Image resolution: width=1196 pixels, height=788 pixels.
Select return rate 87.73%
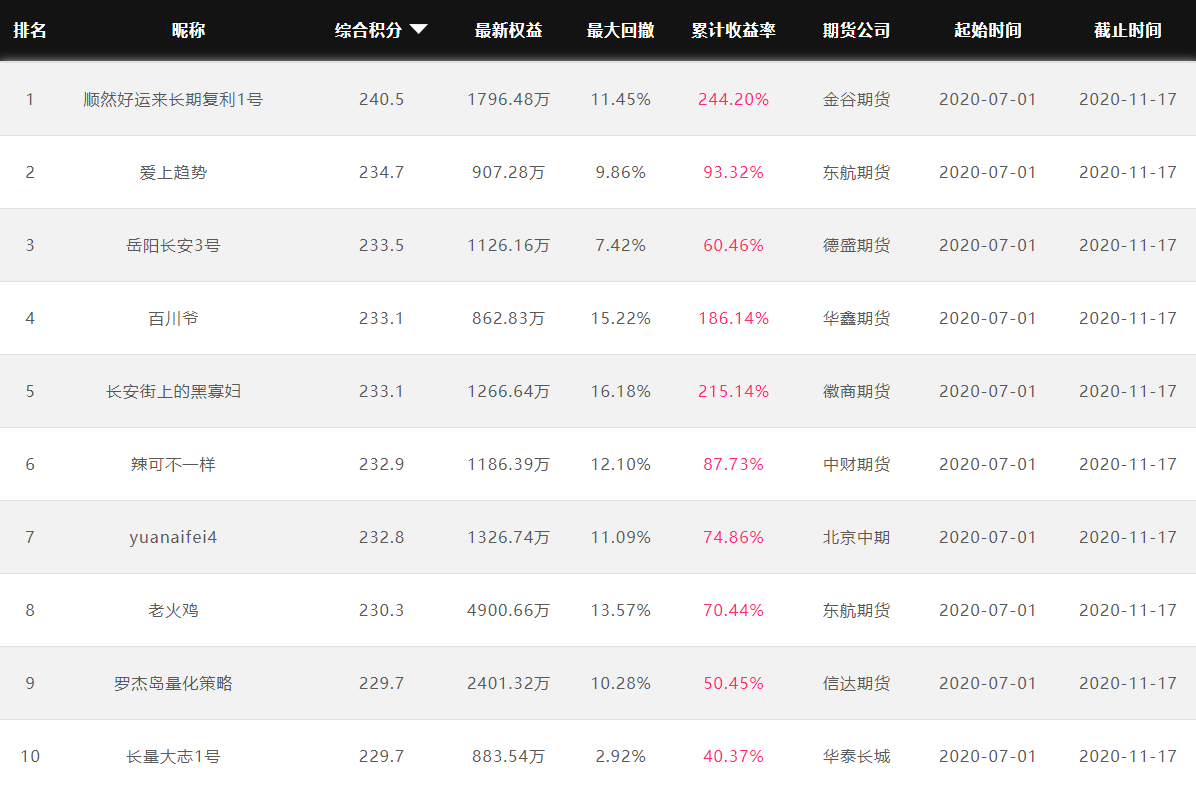[733, 465]
